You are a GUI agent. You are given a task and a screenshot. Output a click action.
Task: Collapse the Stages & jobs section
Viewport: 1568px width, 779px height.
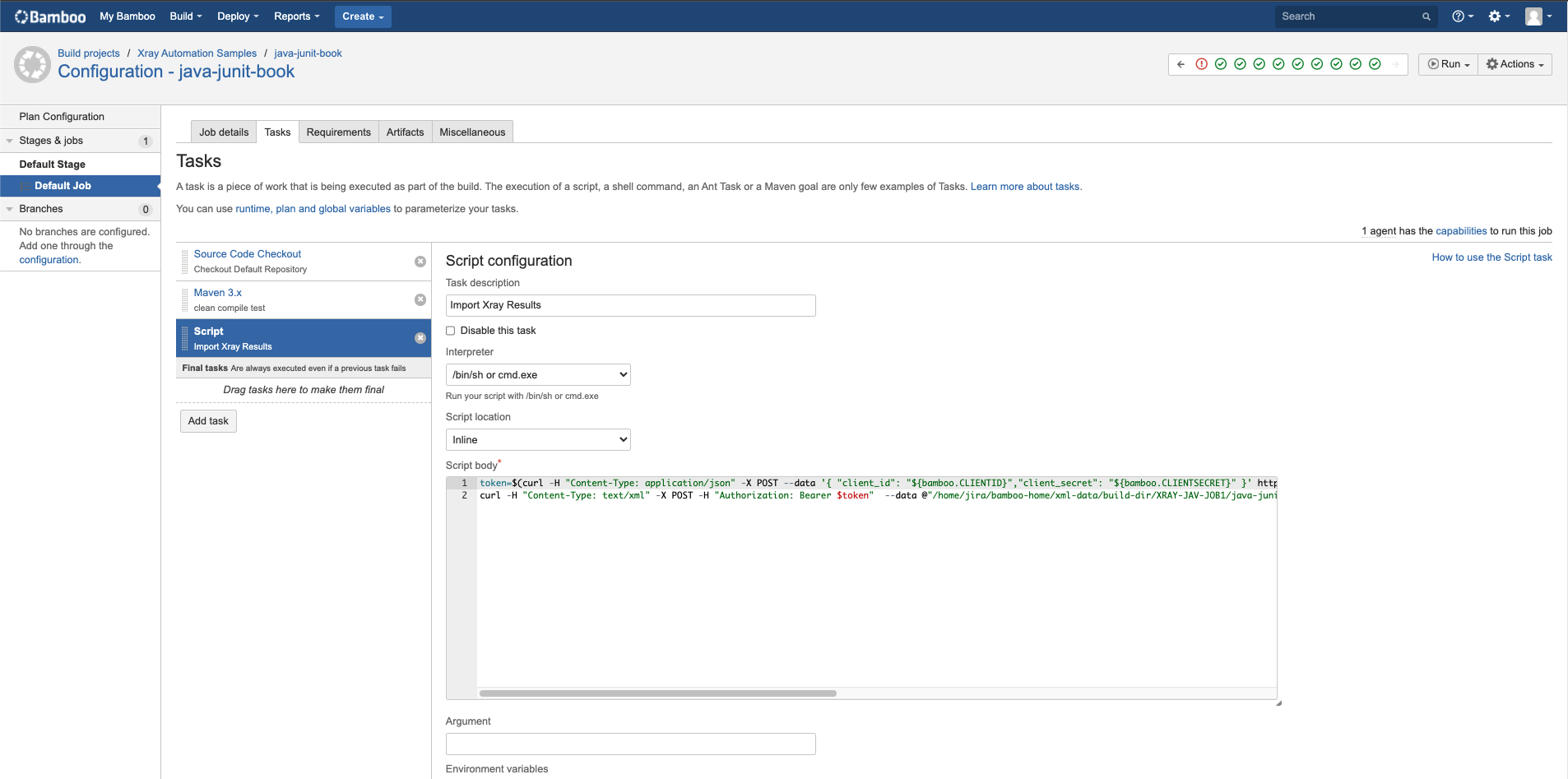point(10,141)
